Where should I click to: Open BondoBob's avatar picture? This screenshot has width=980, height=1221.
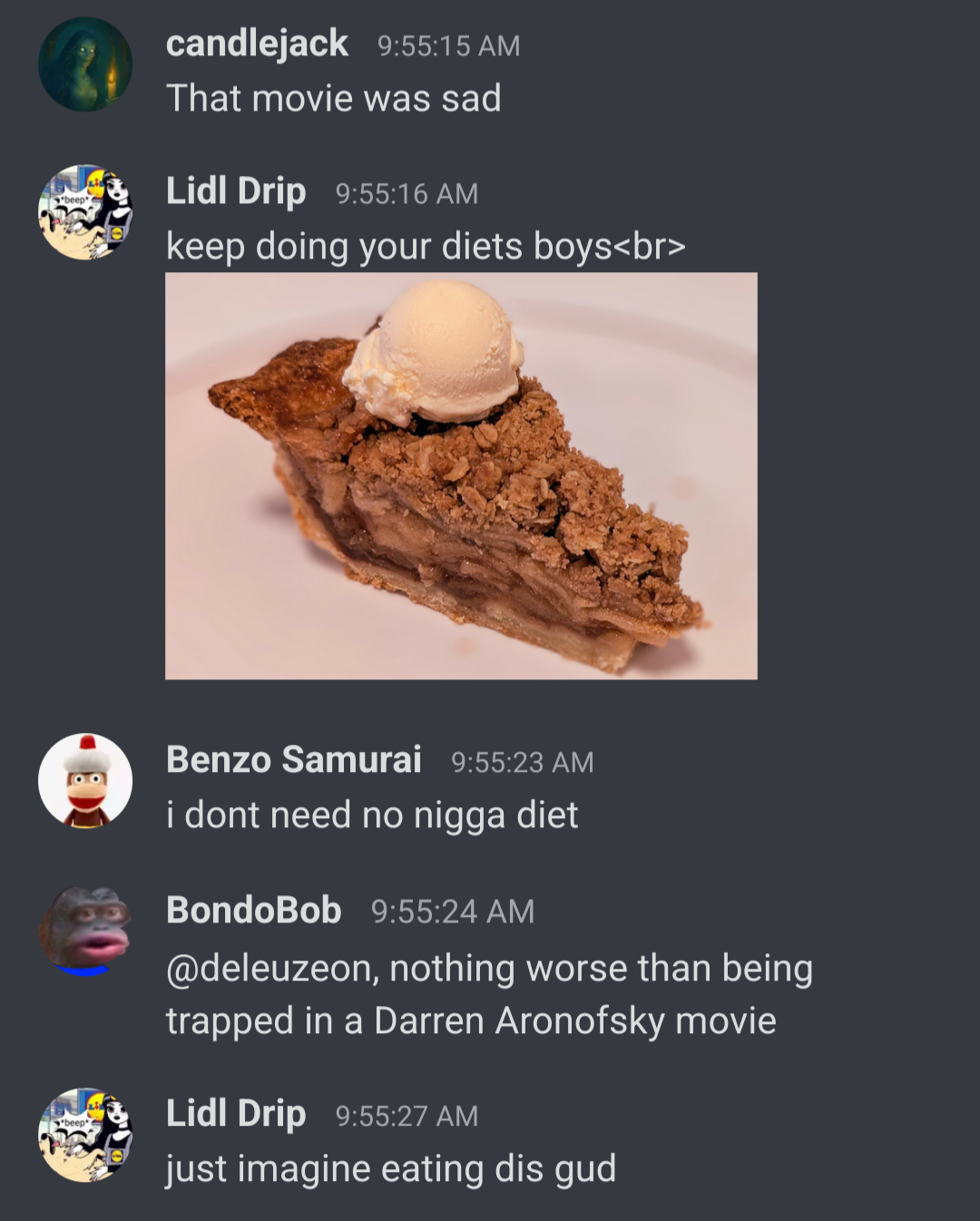(85, 932)
